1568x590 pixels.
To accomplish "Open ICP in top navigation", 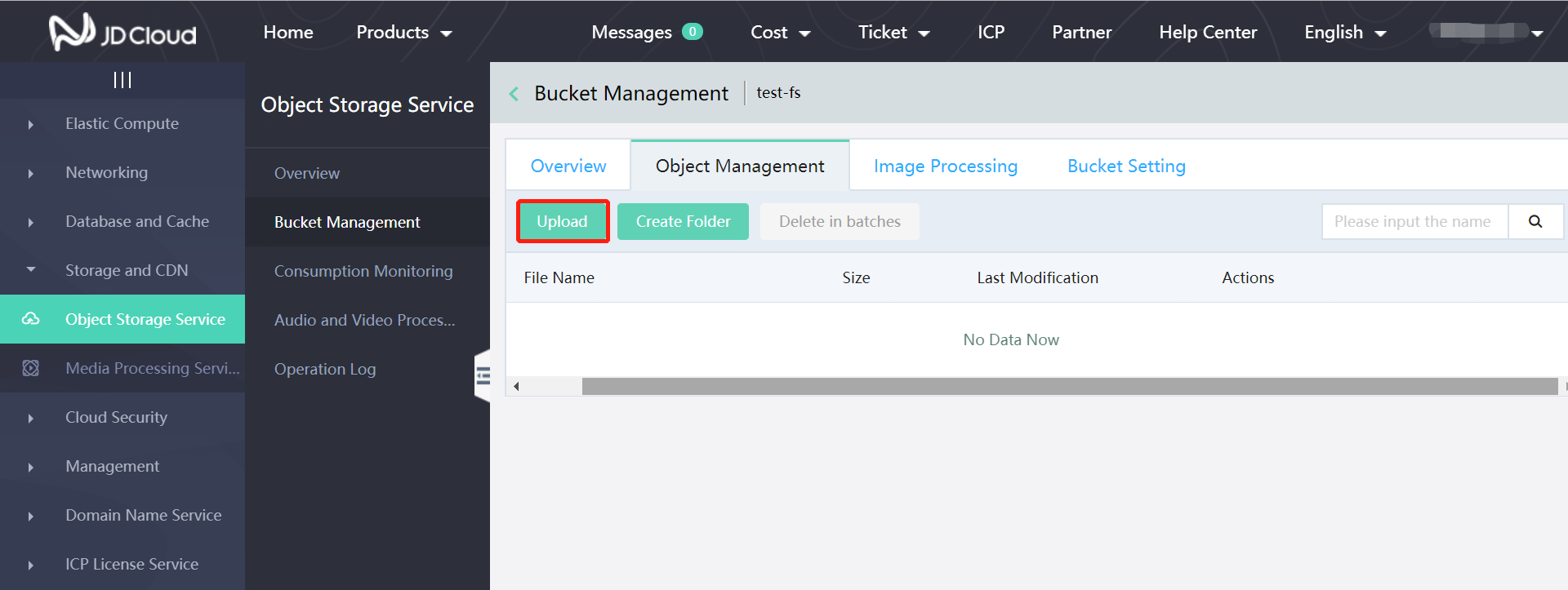I will 991,33.
